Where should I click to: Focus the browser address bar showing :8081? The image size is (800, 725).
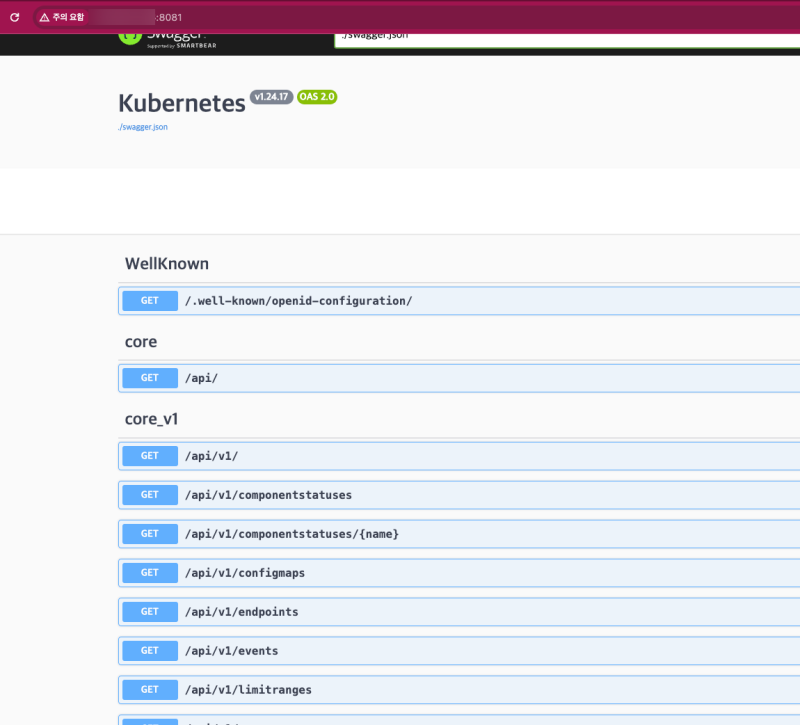(x=400, y=17)
